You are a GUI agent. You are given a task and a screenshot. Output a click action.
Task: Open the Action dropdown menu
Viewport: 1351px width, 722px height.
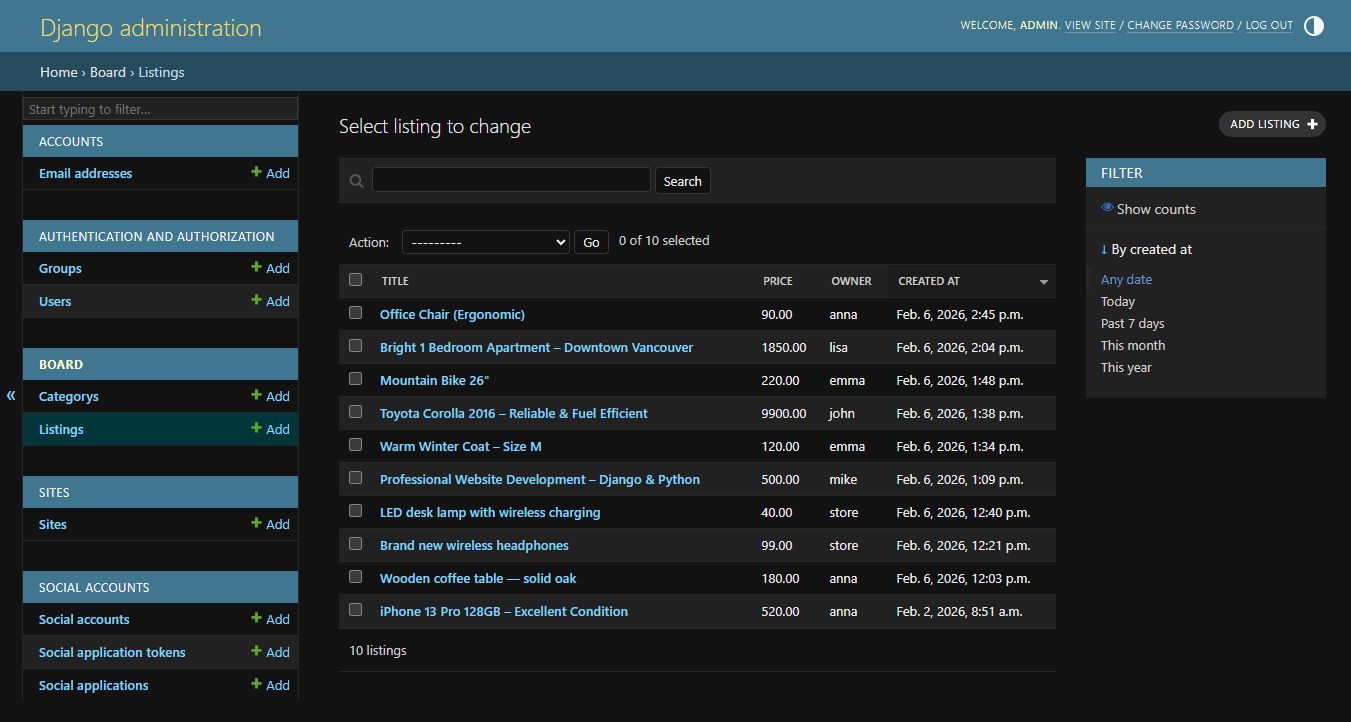tap(485, 242)
